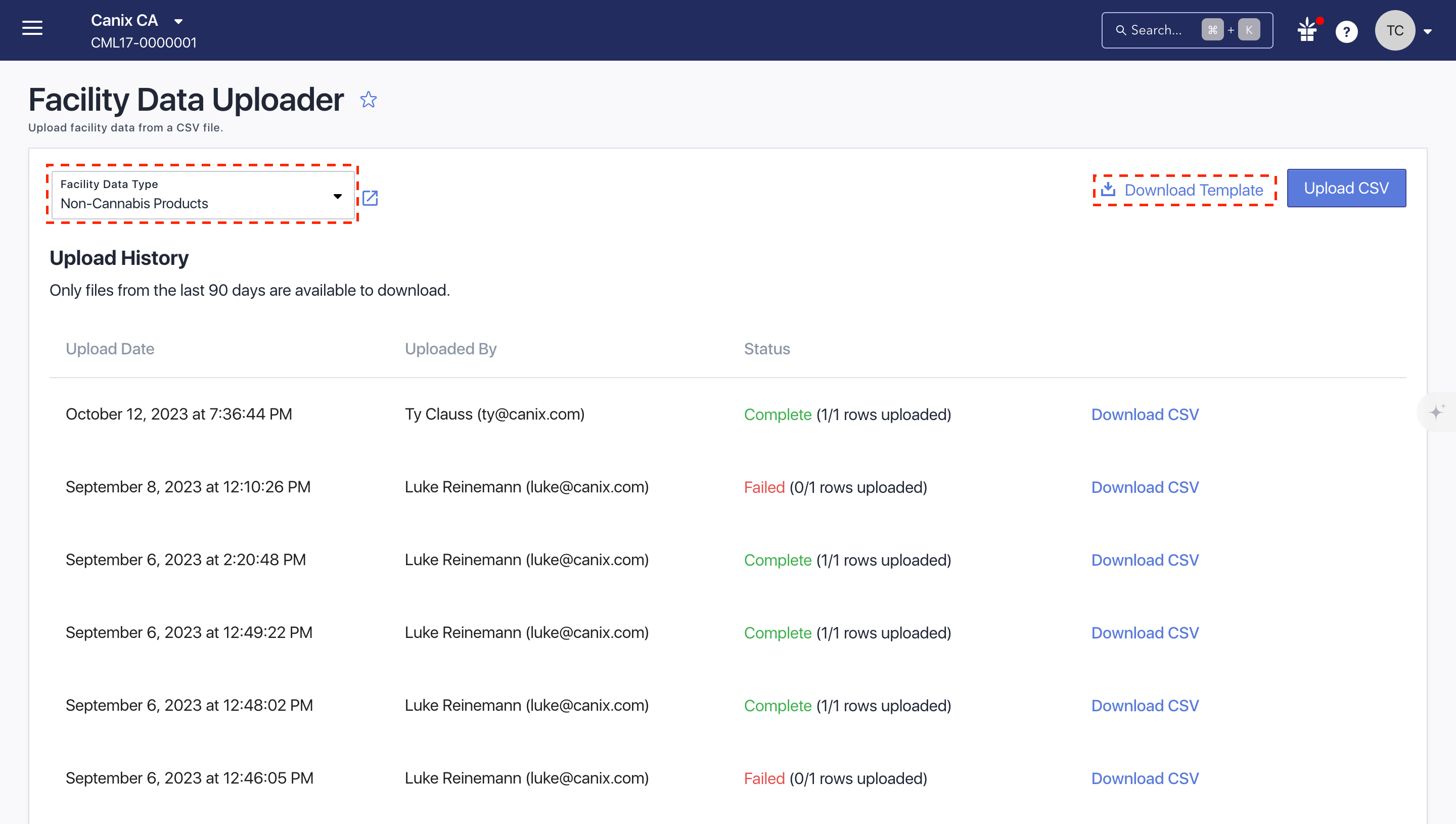1456x824 pixels.
Task: Click the TC user avatar
Action: [x=1394, y=30]
